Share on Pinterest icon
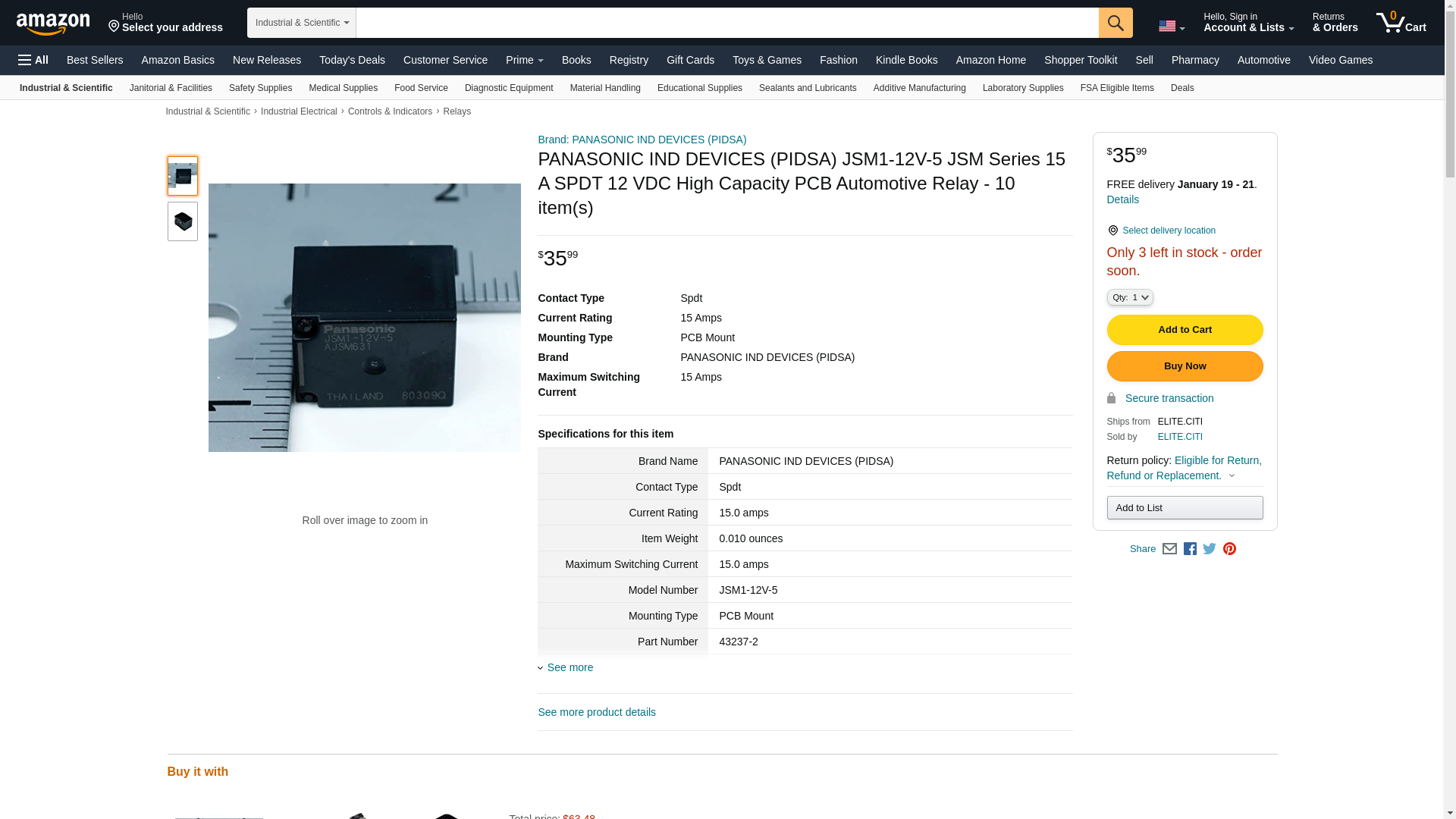Screen dimensions: 1456x819 coord(1229,549)
